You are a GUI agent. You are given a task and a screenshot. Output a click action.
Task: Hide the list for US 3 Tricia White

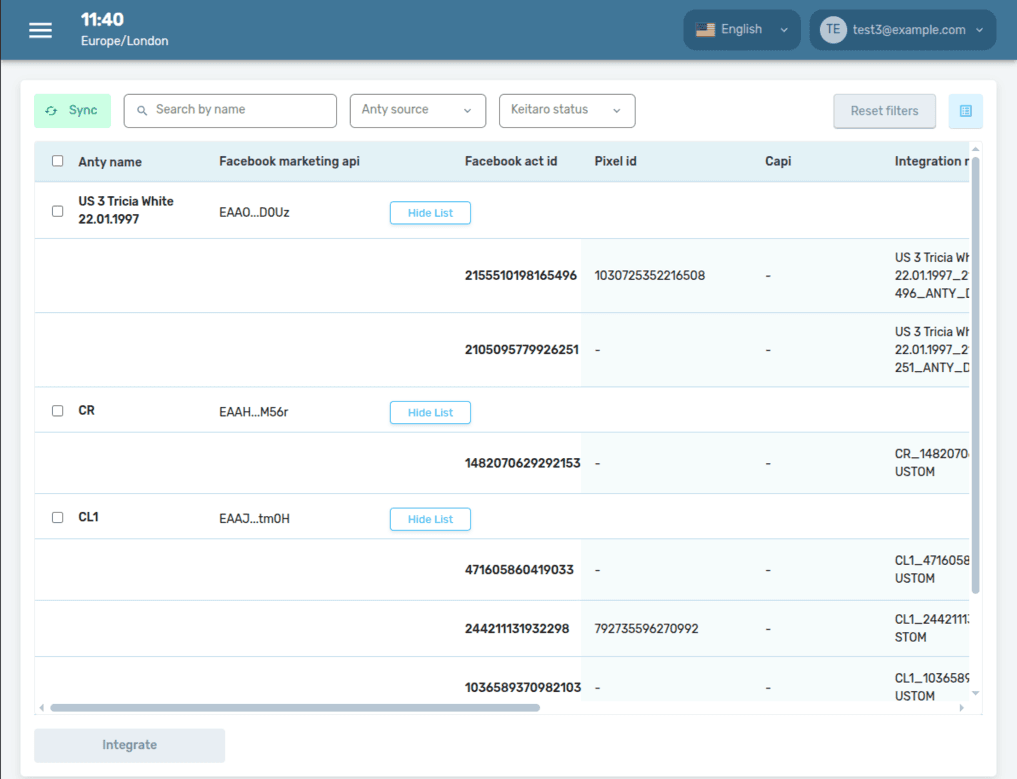point(430,213)
